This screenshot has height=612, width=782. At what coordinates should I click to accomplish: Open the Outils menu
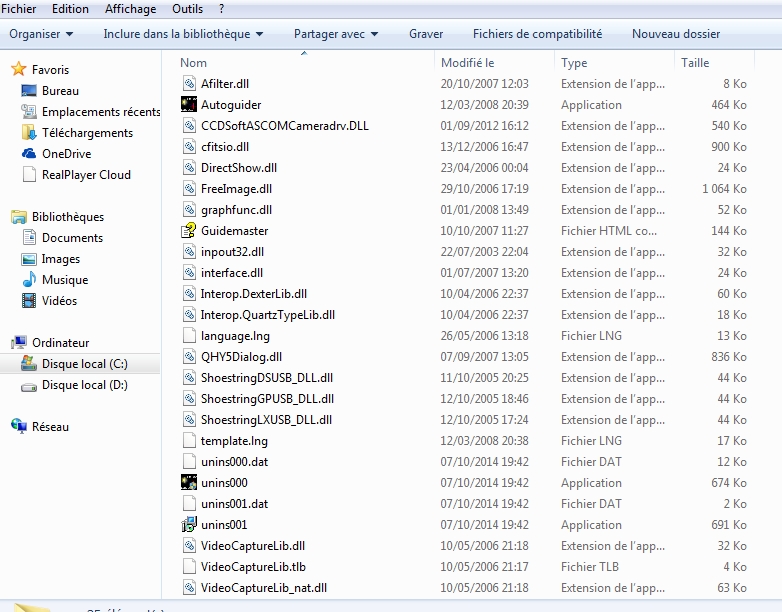pyautogui.click(x=187, y=8)
